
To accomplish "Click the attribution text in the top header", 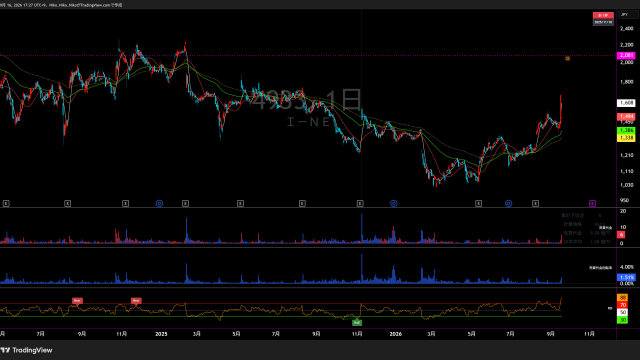I will coord(61,5).
